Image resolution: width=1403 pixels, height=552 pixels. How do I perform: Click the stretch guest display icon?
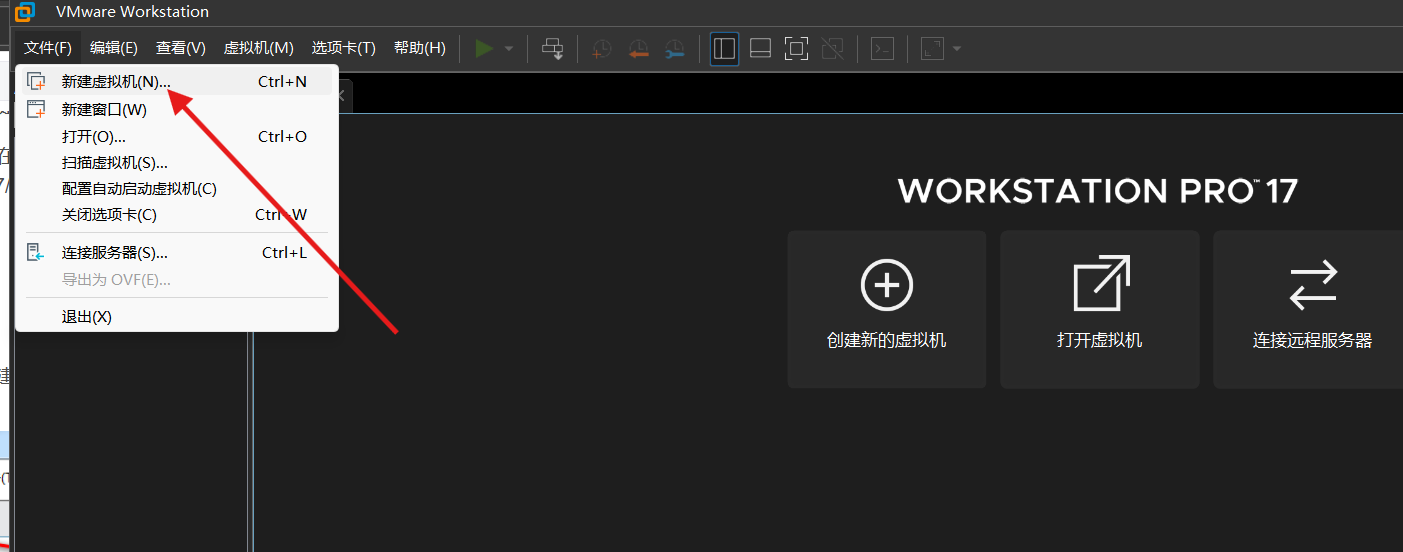tap(932, 48)
